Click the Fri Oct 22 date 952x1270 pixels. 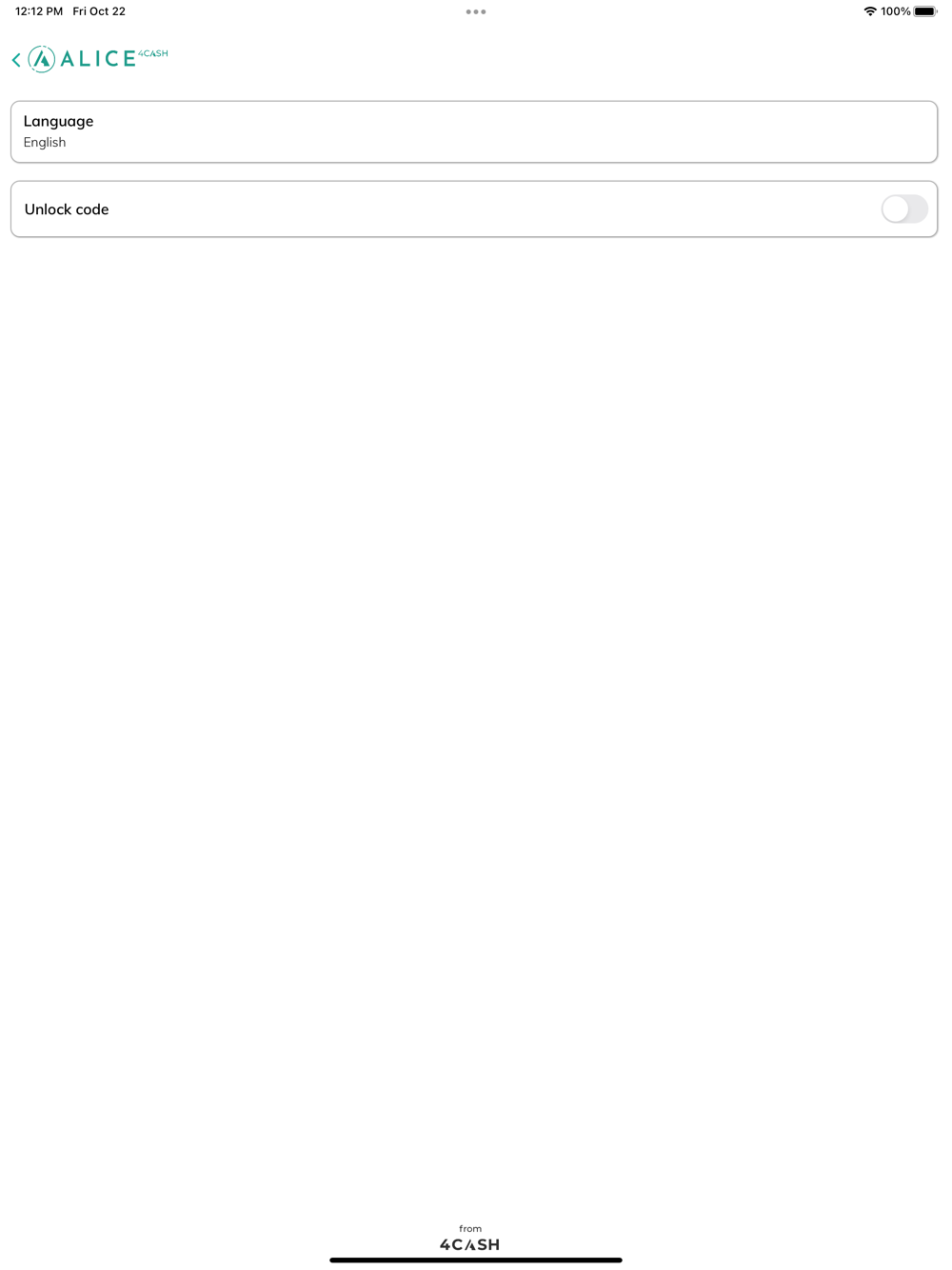click(99, 11)
